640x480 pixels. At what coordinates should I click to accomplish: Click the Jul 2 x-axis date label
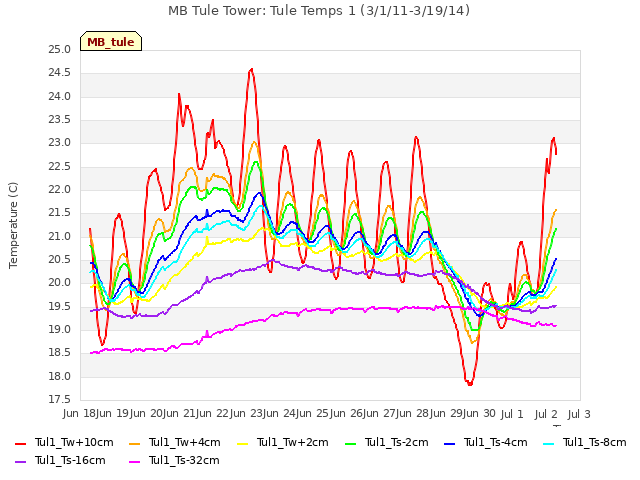click(x=546, y=414)
